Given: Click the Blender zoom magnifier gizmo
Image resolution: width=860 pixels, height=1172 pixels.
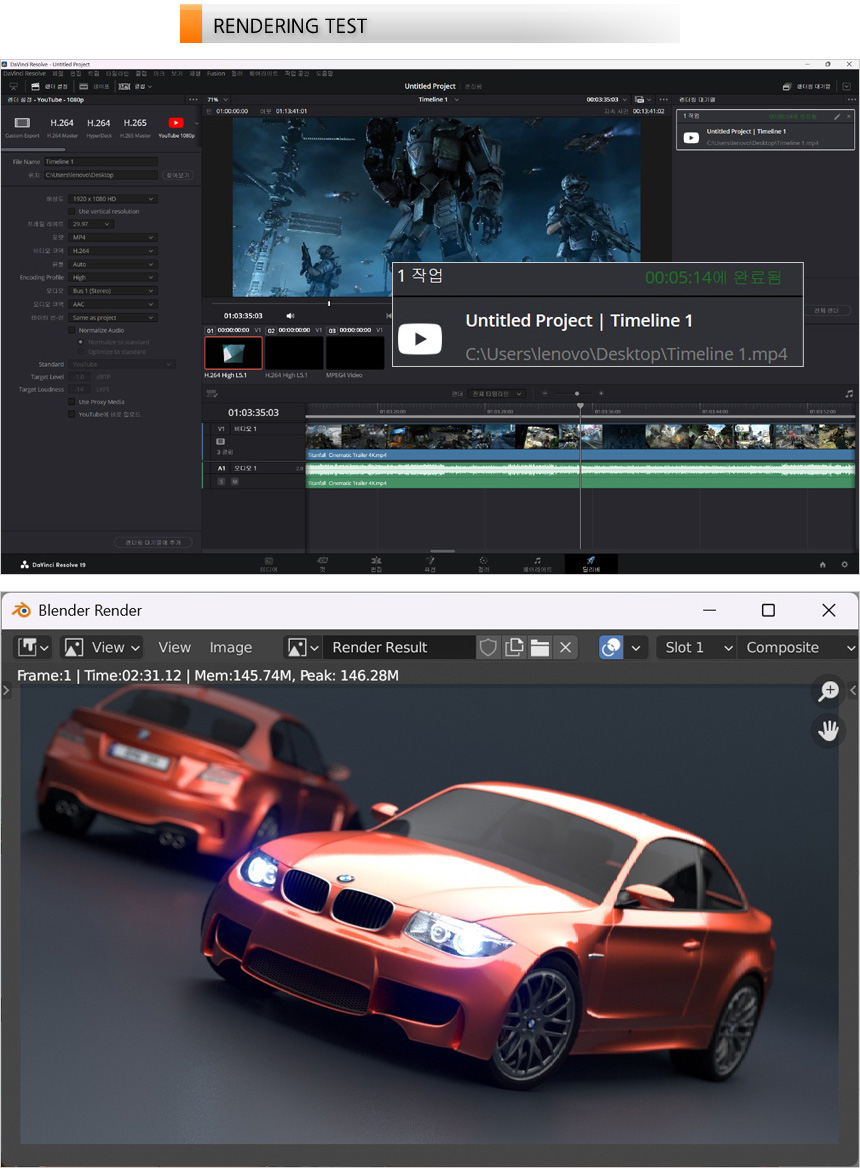Looking at the screenshot, I should (x=828, y=690).
